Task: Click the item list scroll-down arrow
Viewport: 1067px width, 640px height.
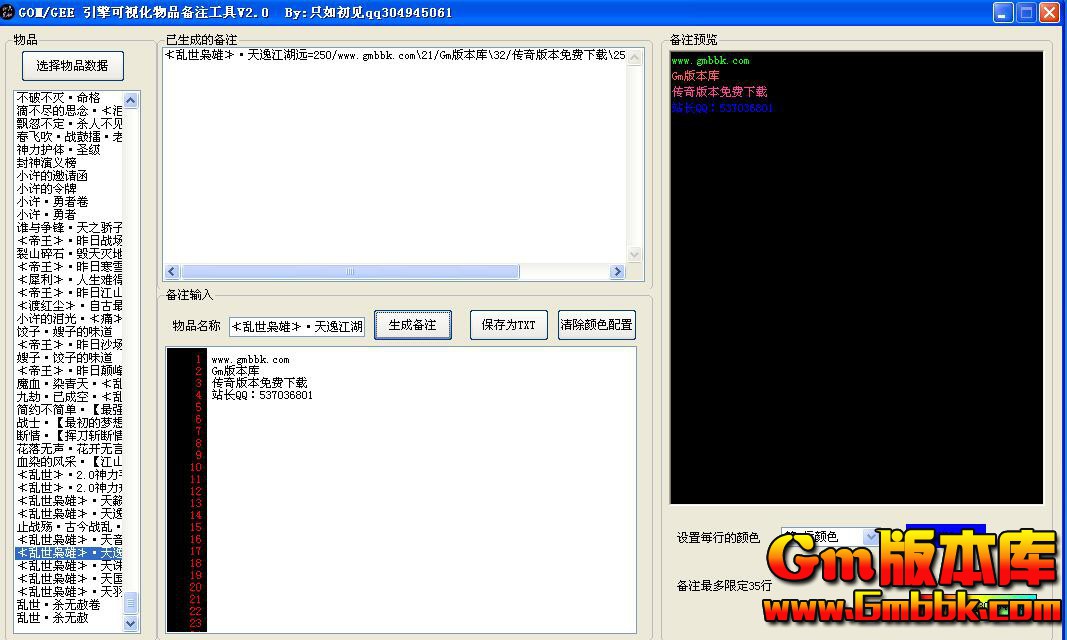Action: (x=131, y=623)
